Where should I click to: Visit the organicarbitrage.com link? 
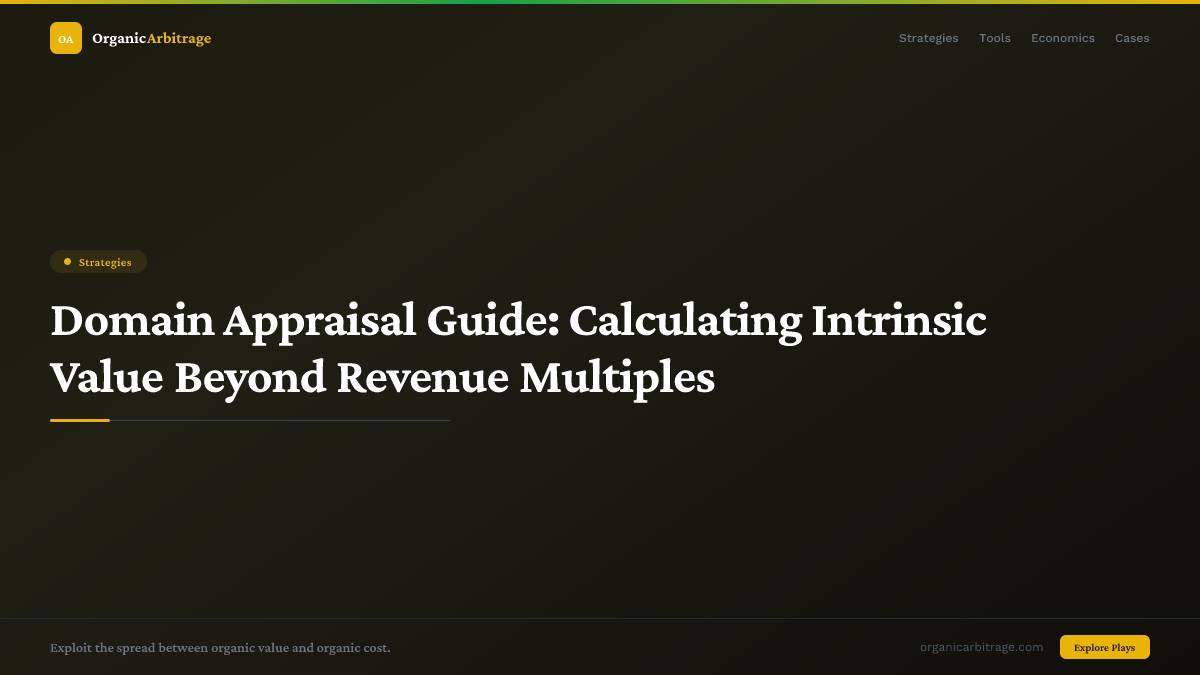tap(982, 647)
